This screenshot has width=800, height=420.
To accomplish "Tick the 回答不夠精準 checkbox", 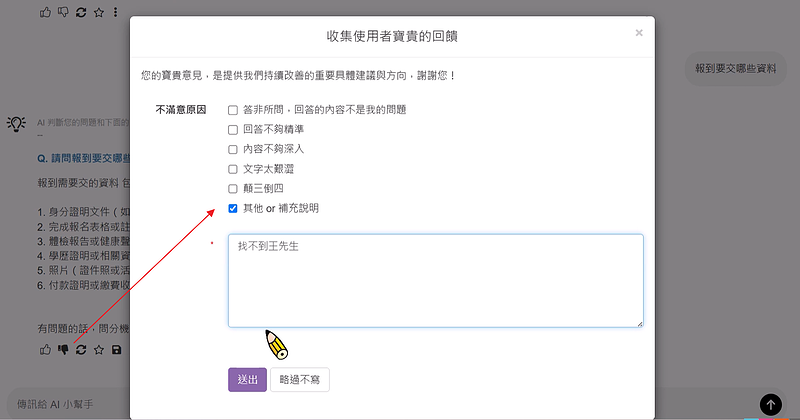I will pyautogui.click(x=233, y=129).
